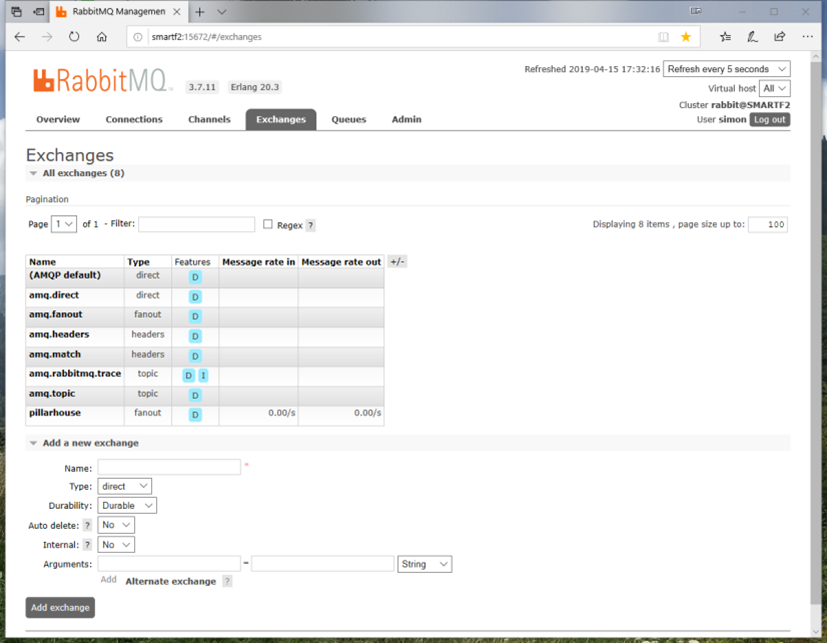This screenshot has width=827, height=643.
Task: Open the (AMQP default) exchange
Action: [65, 275]
